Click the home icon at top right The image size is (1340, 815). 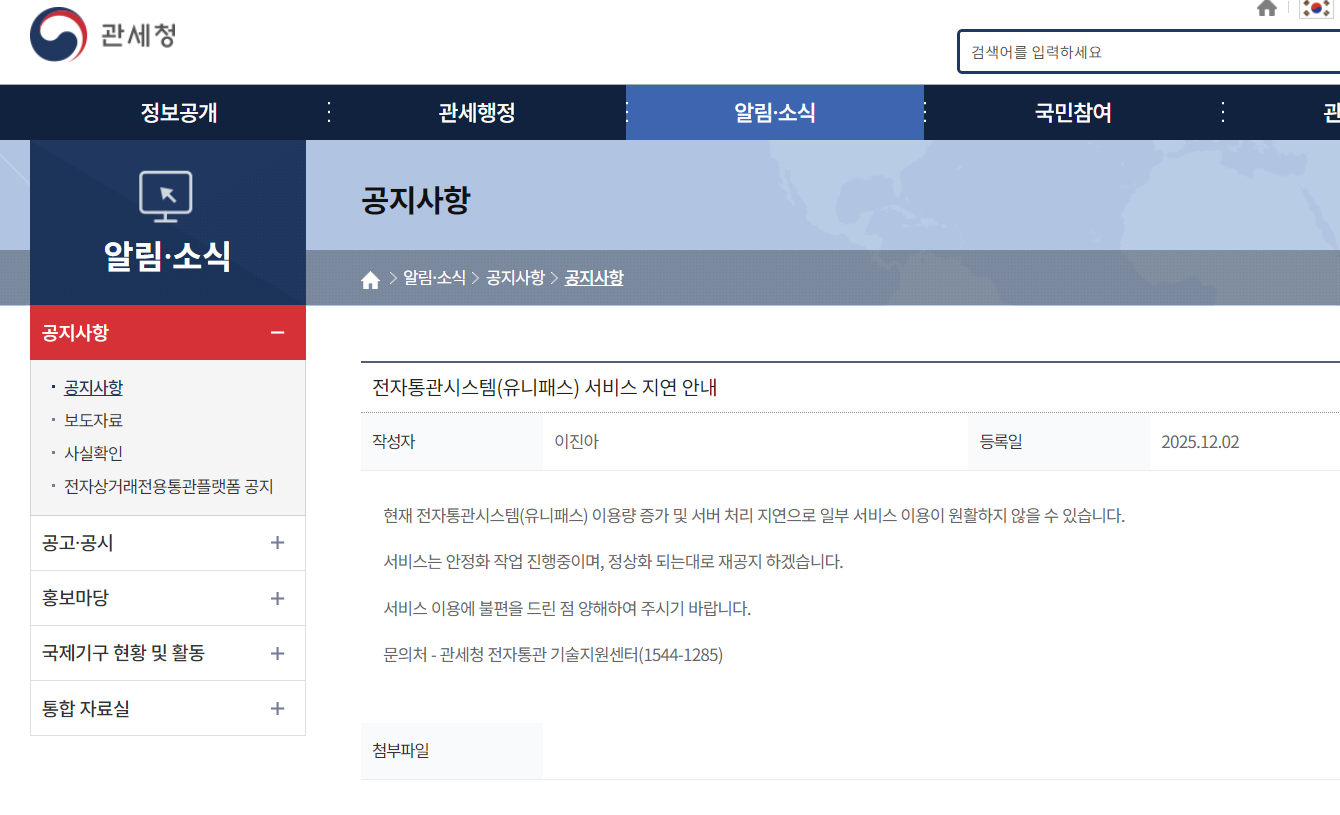[x=1267, y=9]
